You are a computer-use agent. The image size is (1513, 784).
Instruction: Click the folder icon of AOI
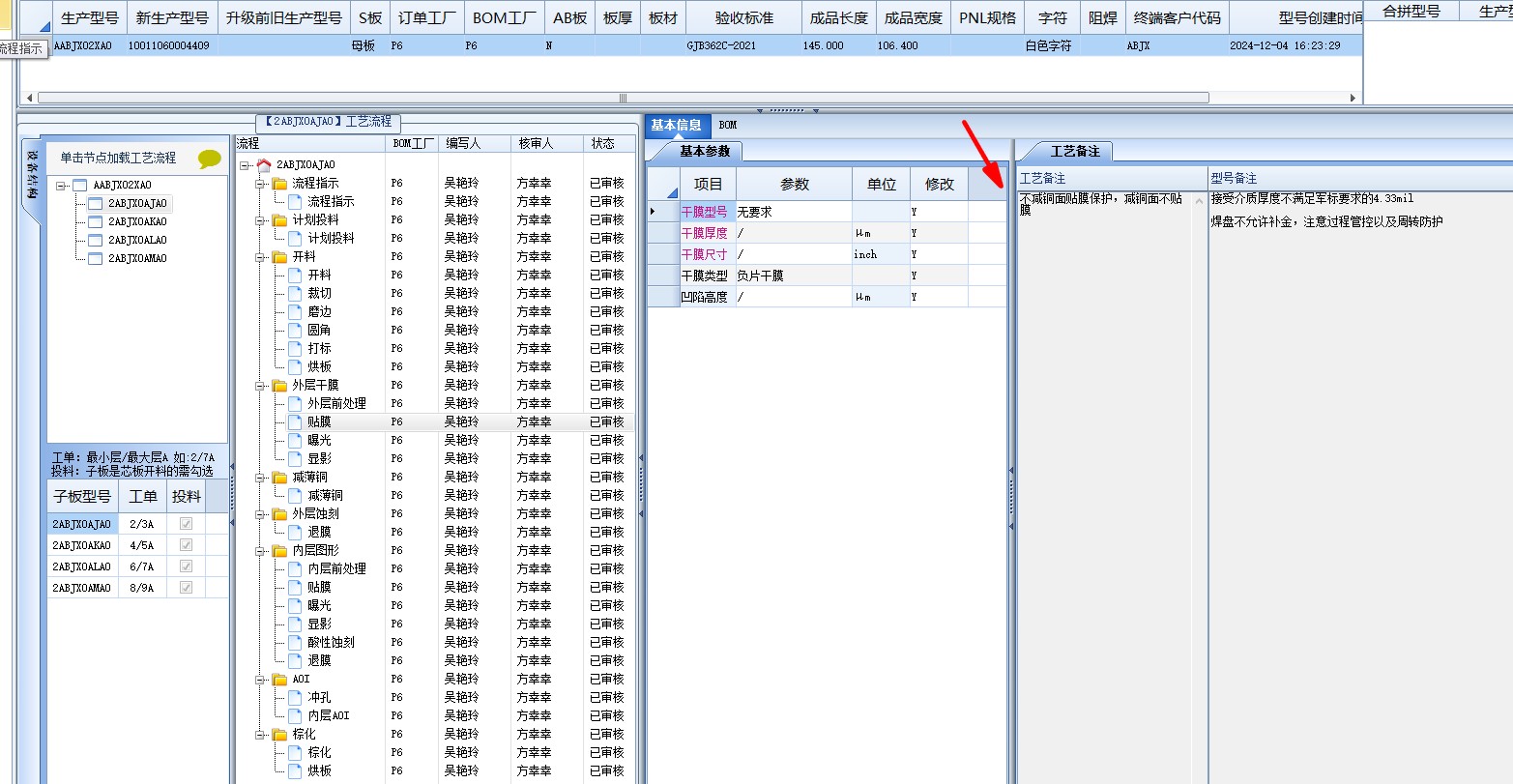pyautogui.click(x=279, y=680)
